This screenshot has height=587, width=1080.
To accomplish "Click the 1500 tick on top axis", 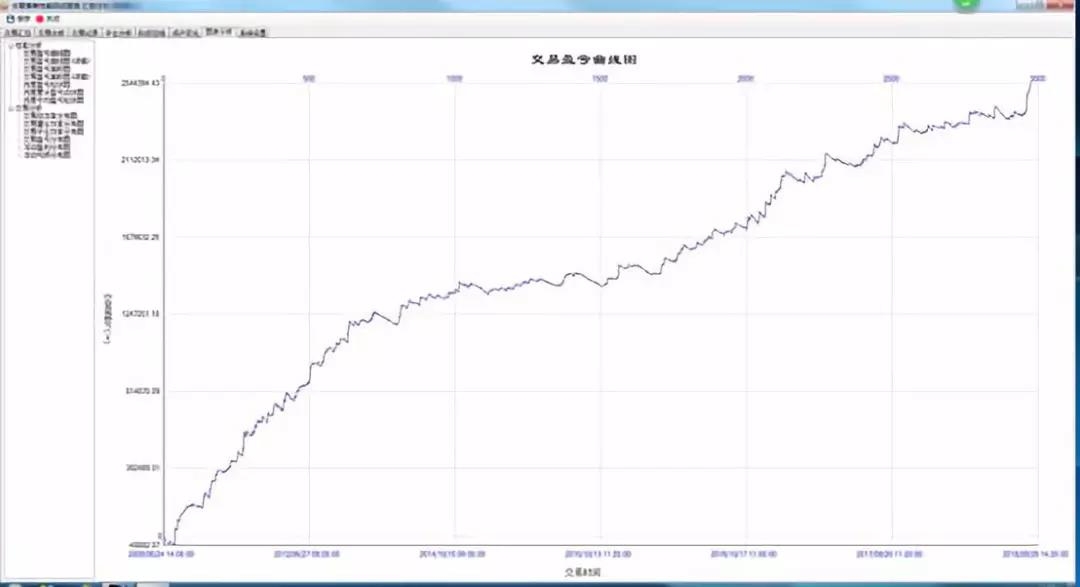I will [600, 79].
